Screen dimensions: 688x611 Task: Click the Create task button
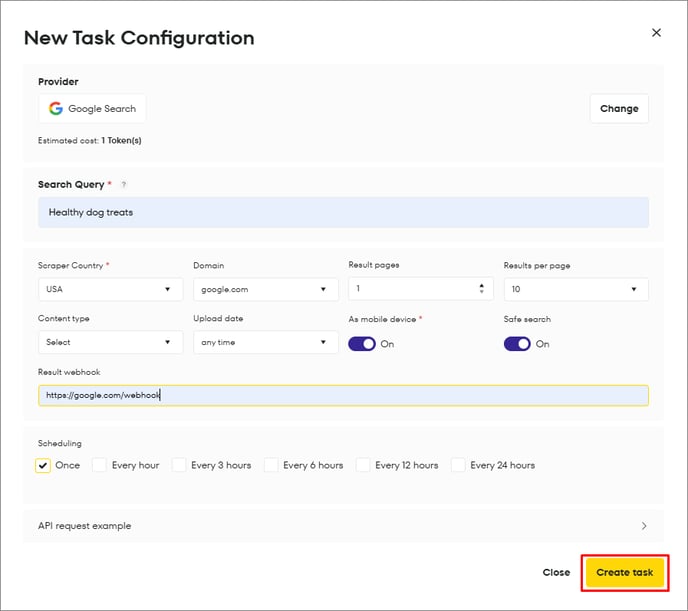[x=624, y=572]
